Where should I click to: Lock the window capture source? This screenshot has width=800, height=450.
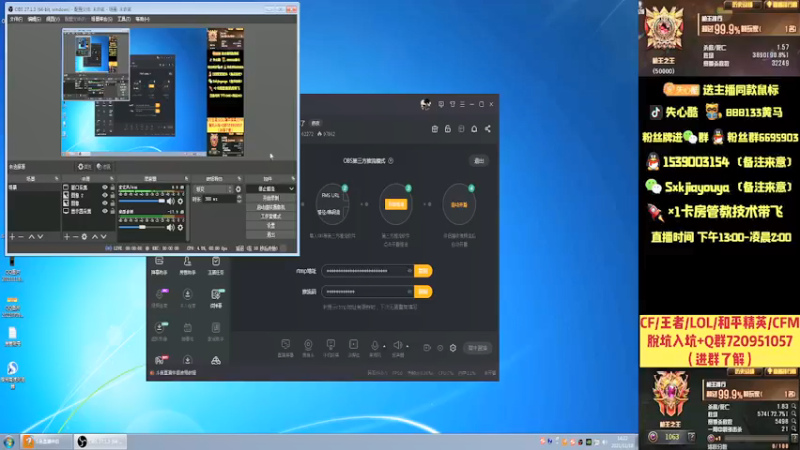coord(112,188)
